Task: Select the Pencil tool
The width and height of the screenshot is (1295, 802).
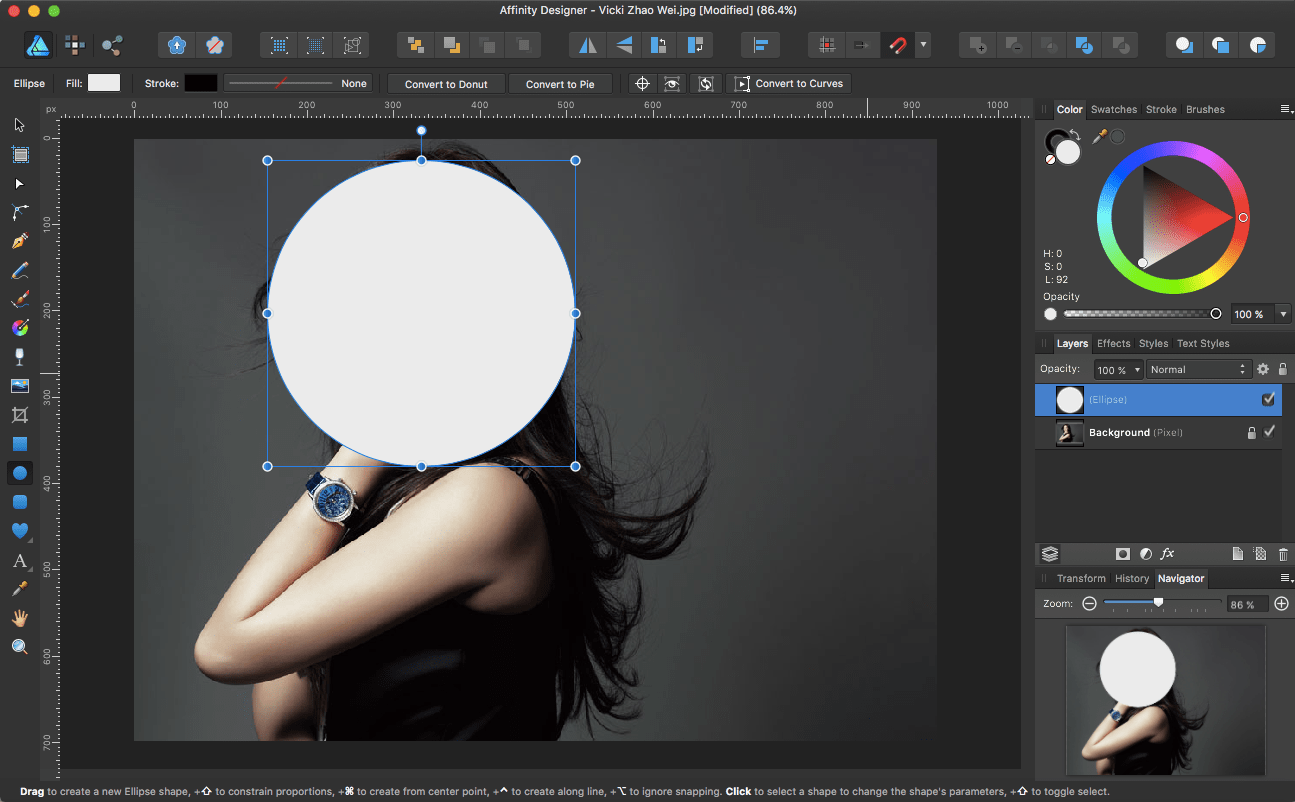Action: coord(20,269)
